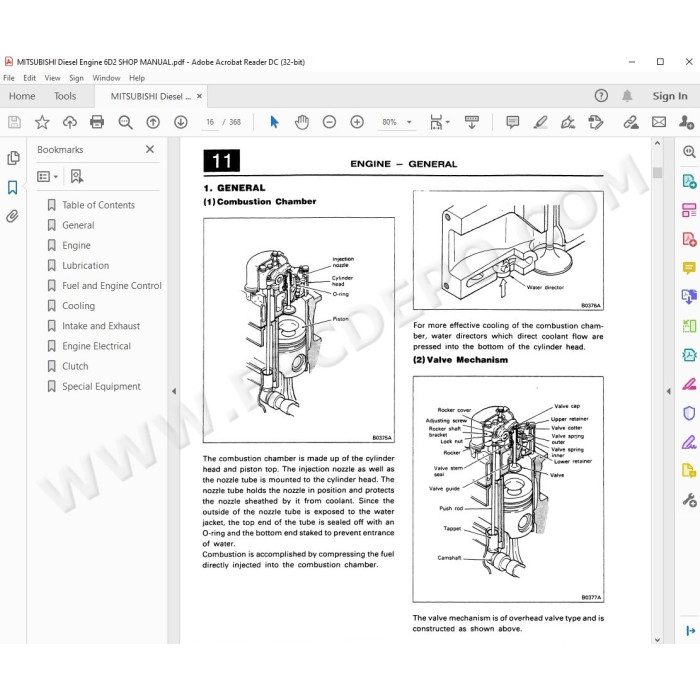
Task: Go to next page arrow
Action: (x=181, y=122)
